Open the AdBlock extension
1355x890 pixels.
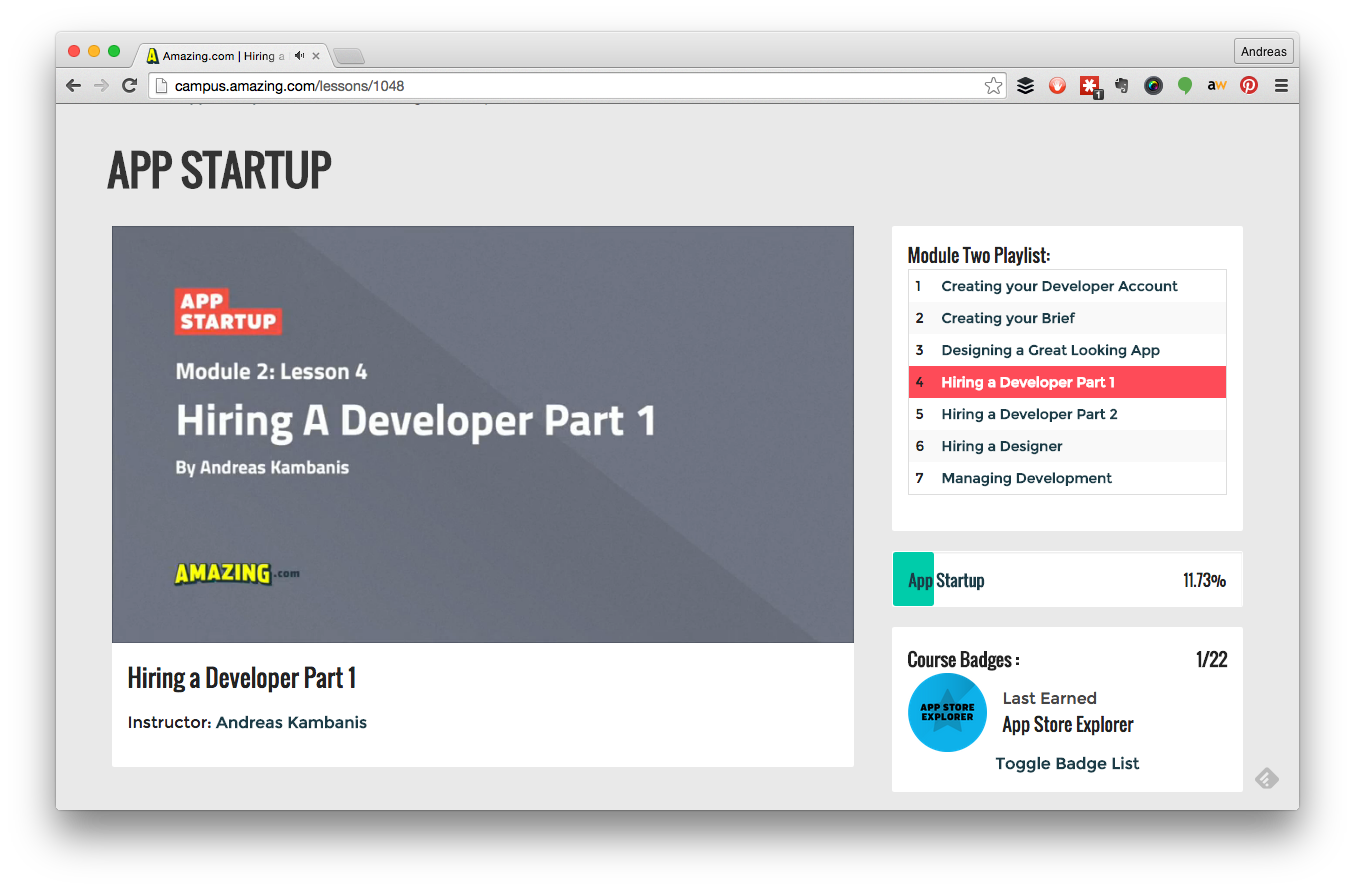point(1057,85)
